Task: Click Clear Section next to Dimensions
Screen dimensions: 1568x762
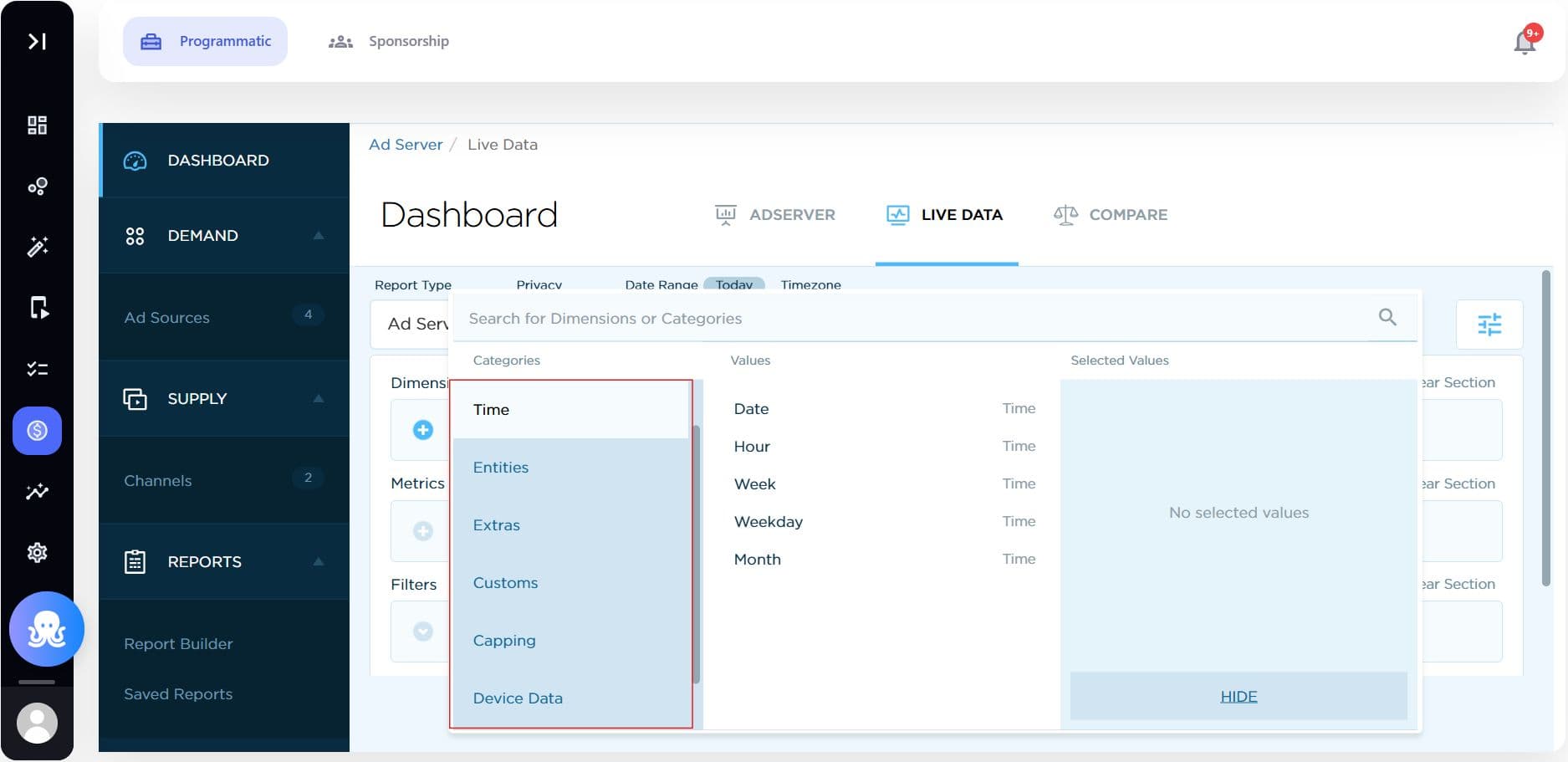Action: tap(1458, 382)
